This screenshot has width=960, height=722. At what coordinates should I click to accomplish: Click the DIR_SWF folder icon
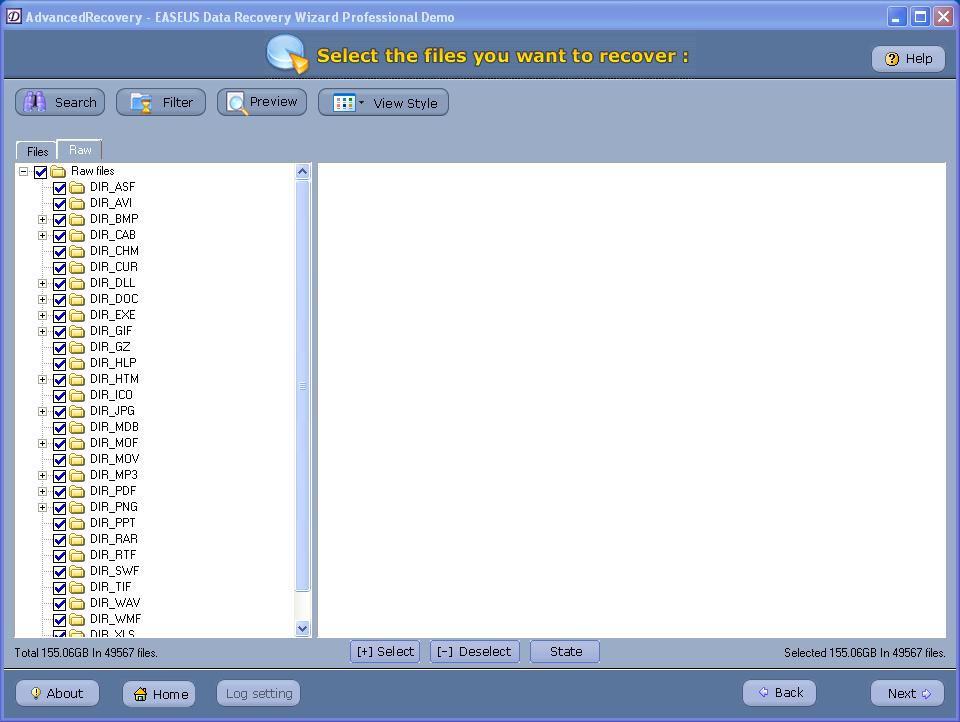click(77, 571)
